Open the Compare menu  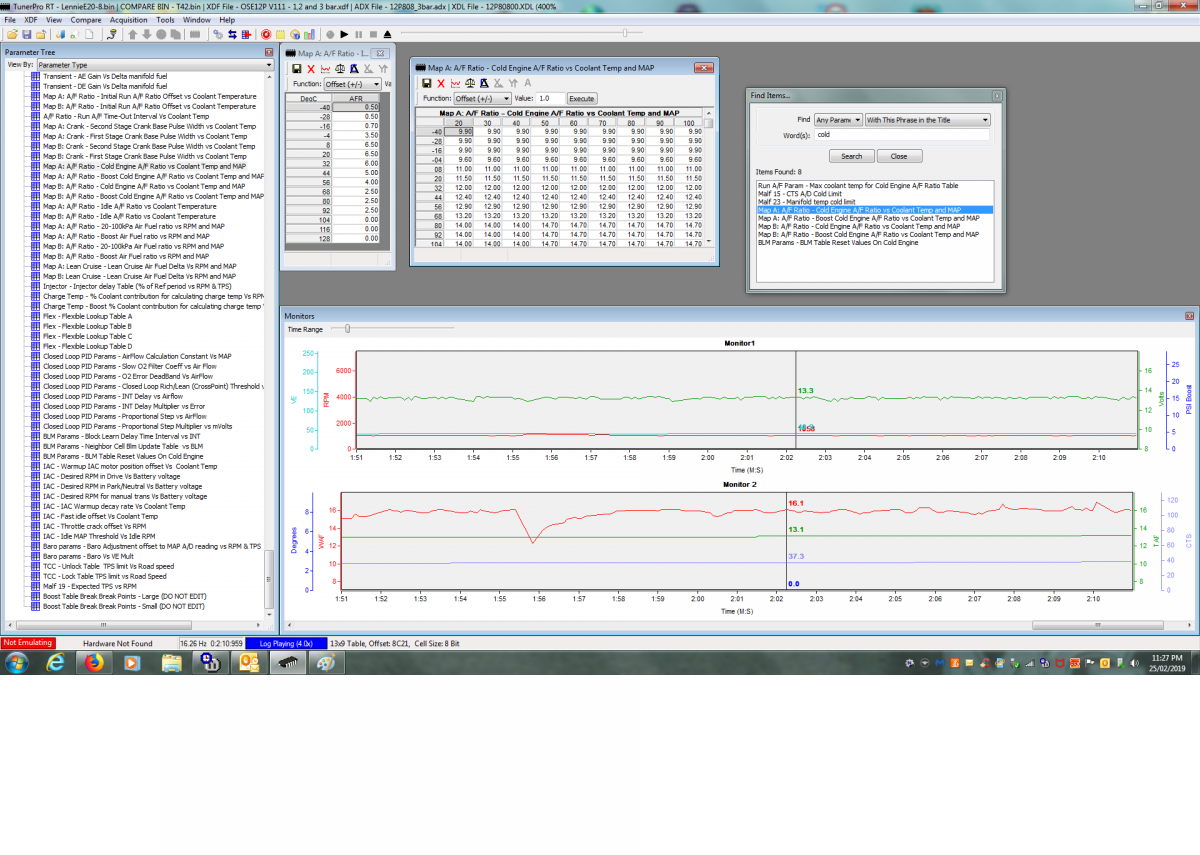(86, 20)
